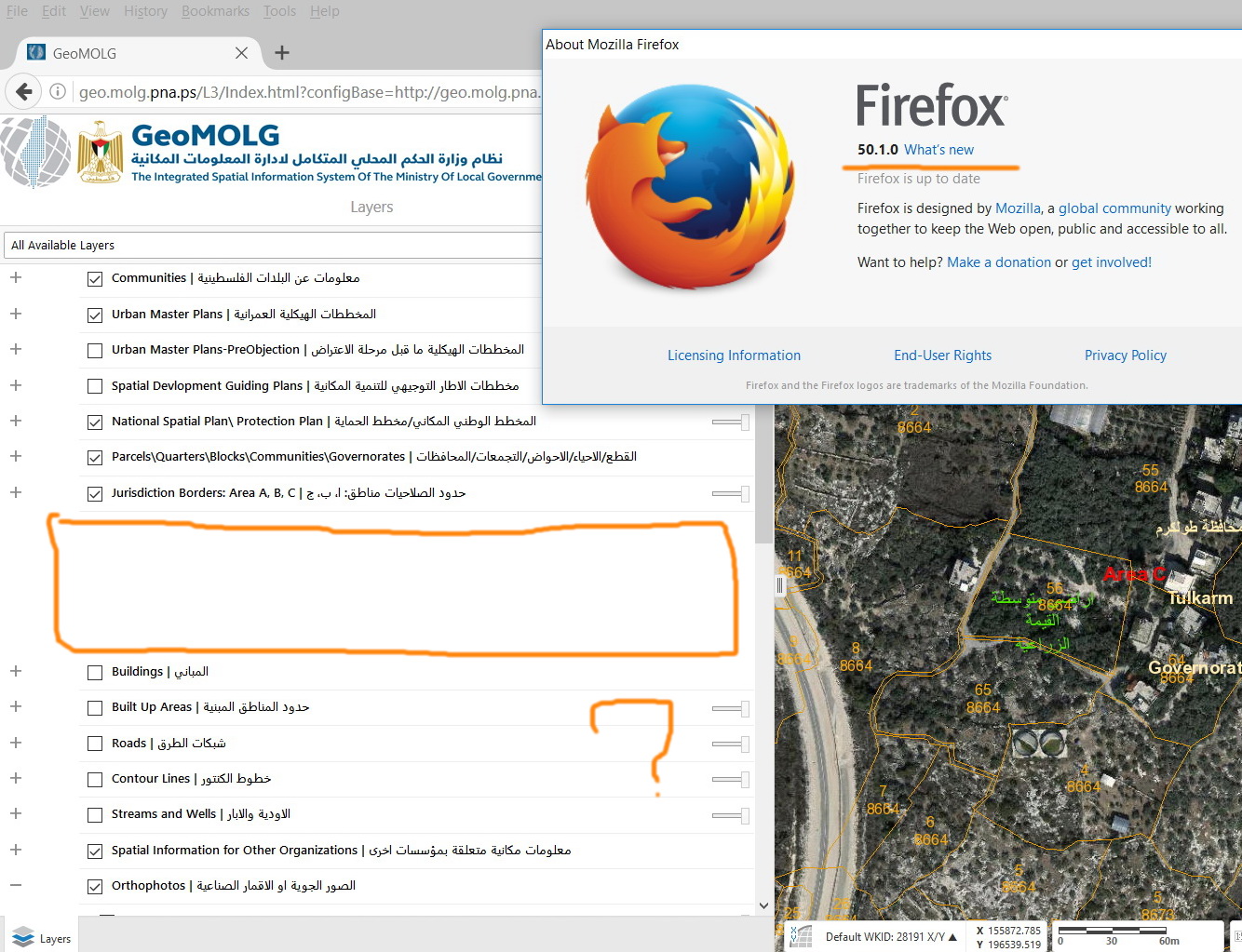Enable Streams and Wells layer checkbox
The image size is (1242, 952).
[x=95, y=814]
